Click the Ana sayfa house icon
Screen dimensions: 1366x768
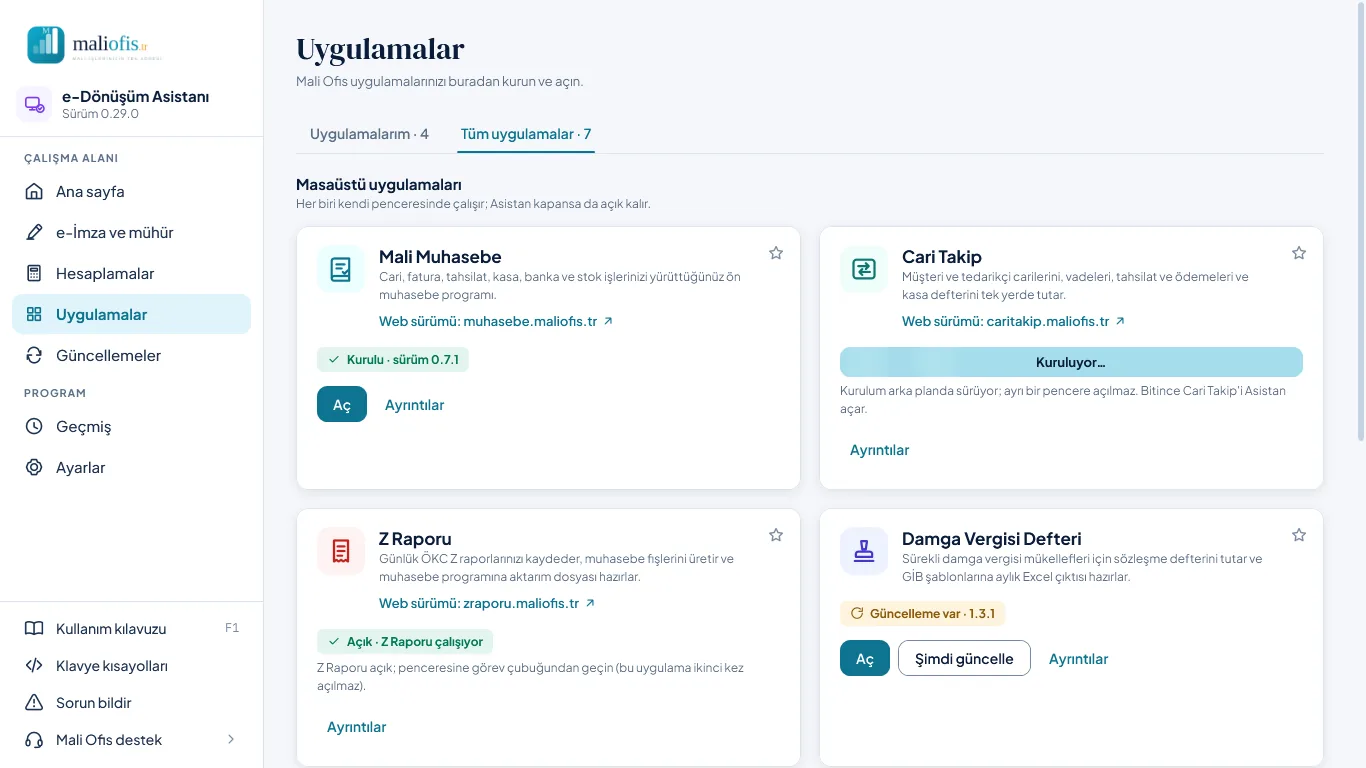pos(34,191)
